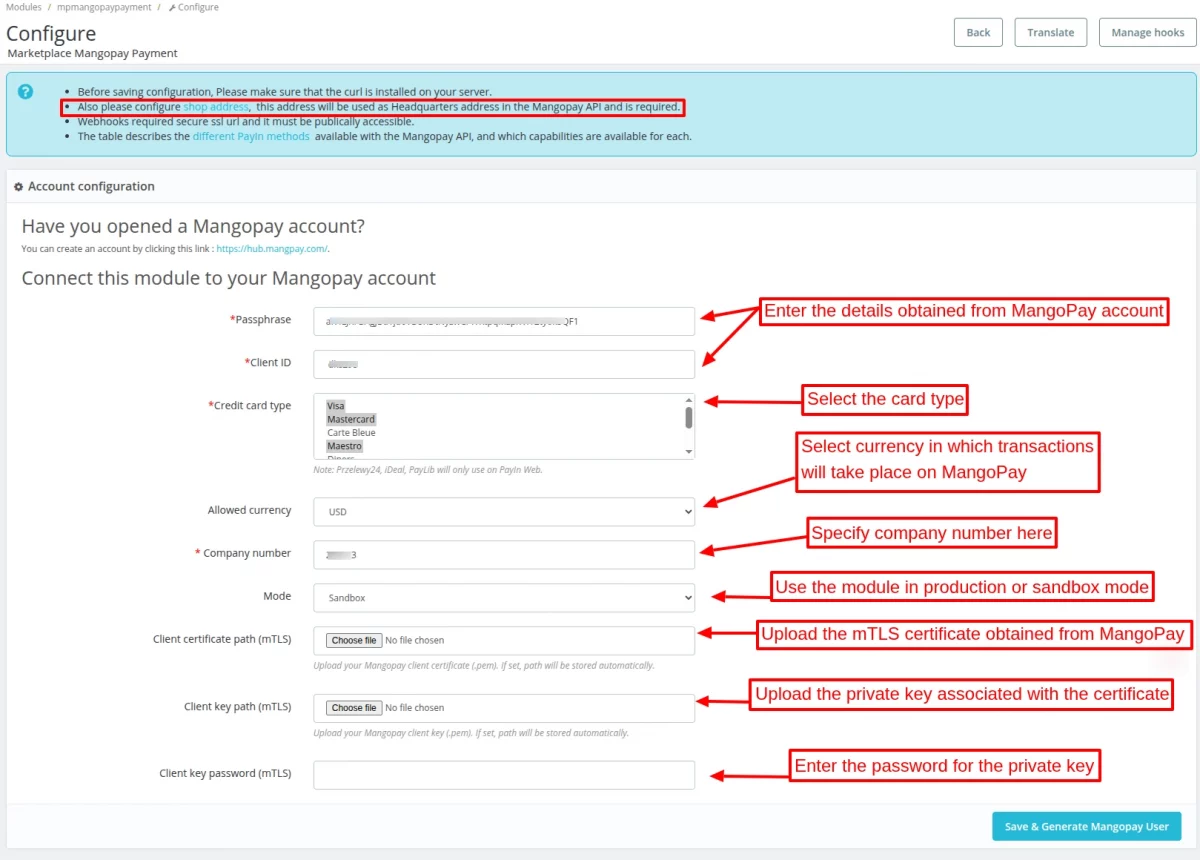Choose file for Client key path
This screenshot has width=1200, height=860.
(354, 707)
